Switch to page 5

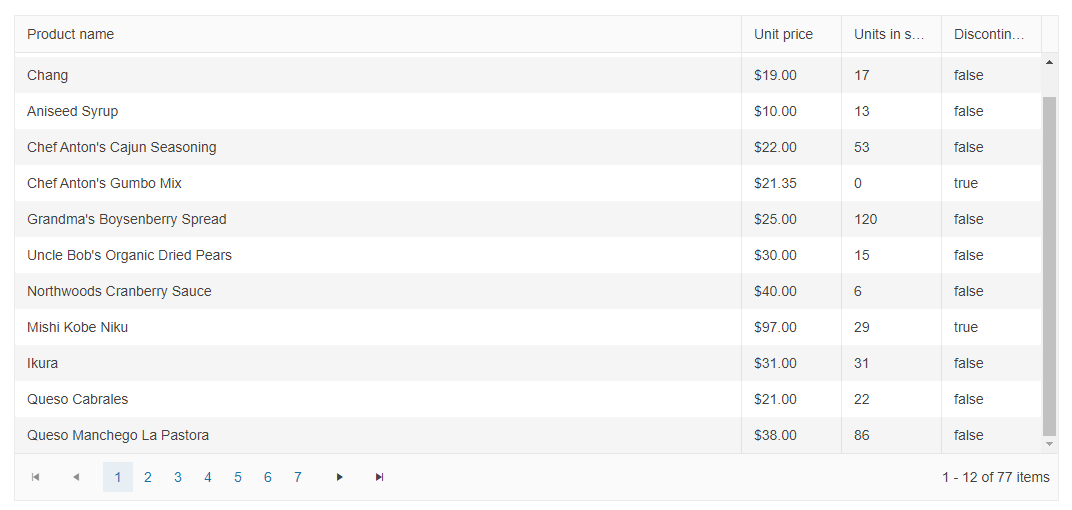click(238, 477)
